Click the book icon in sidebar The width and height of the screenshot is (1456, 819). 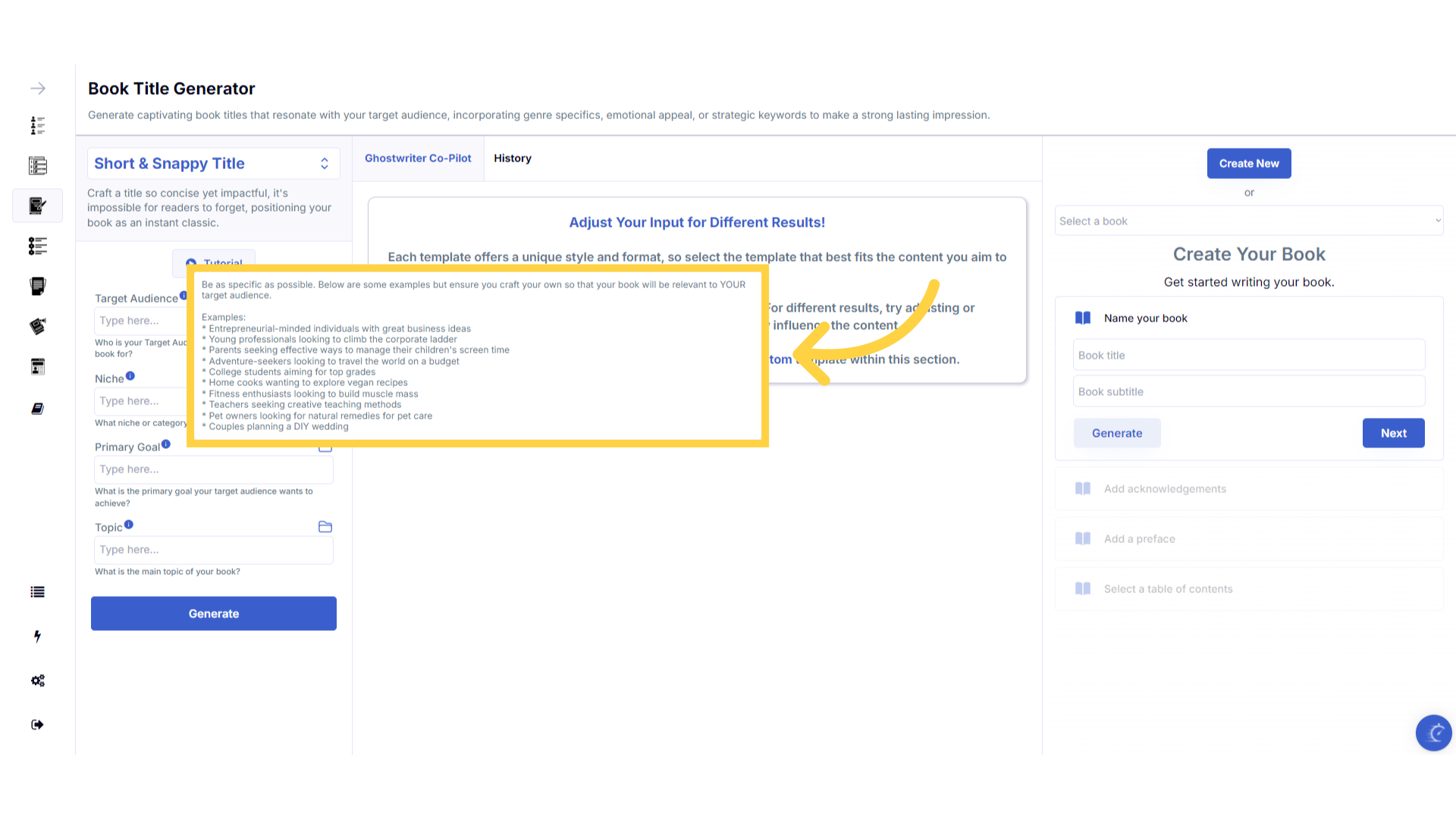tap(37, 409)
